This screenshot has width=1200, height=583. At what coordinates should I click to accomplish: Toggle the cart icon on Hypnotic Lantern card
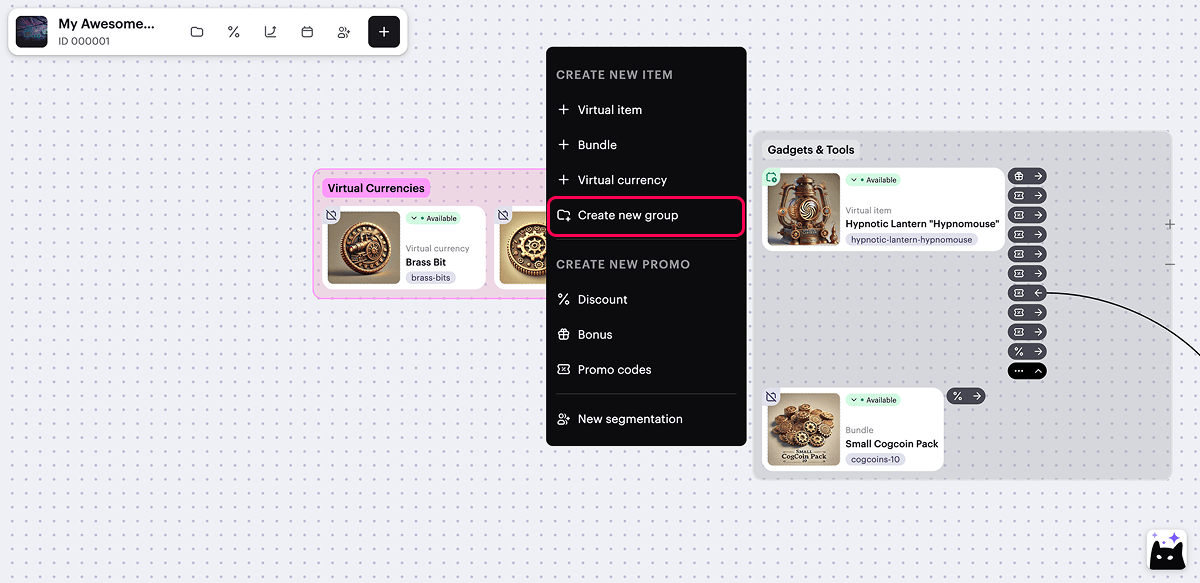click(x=771, y=178)
